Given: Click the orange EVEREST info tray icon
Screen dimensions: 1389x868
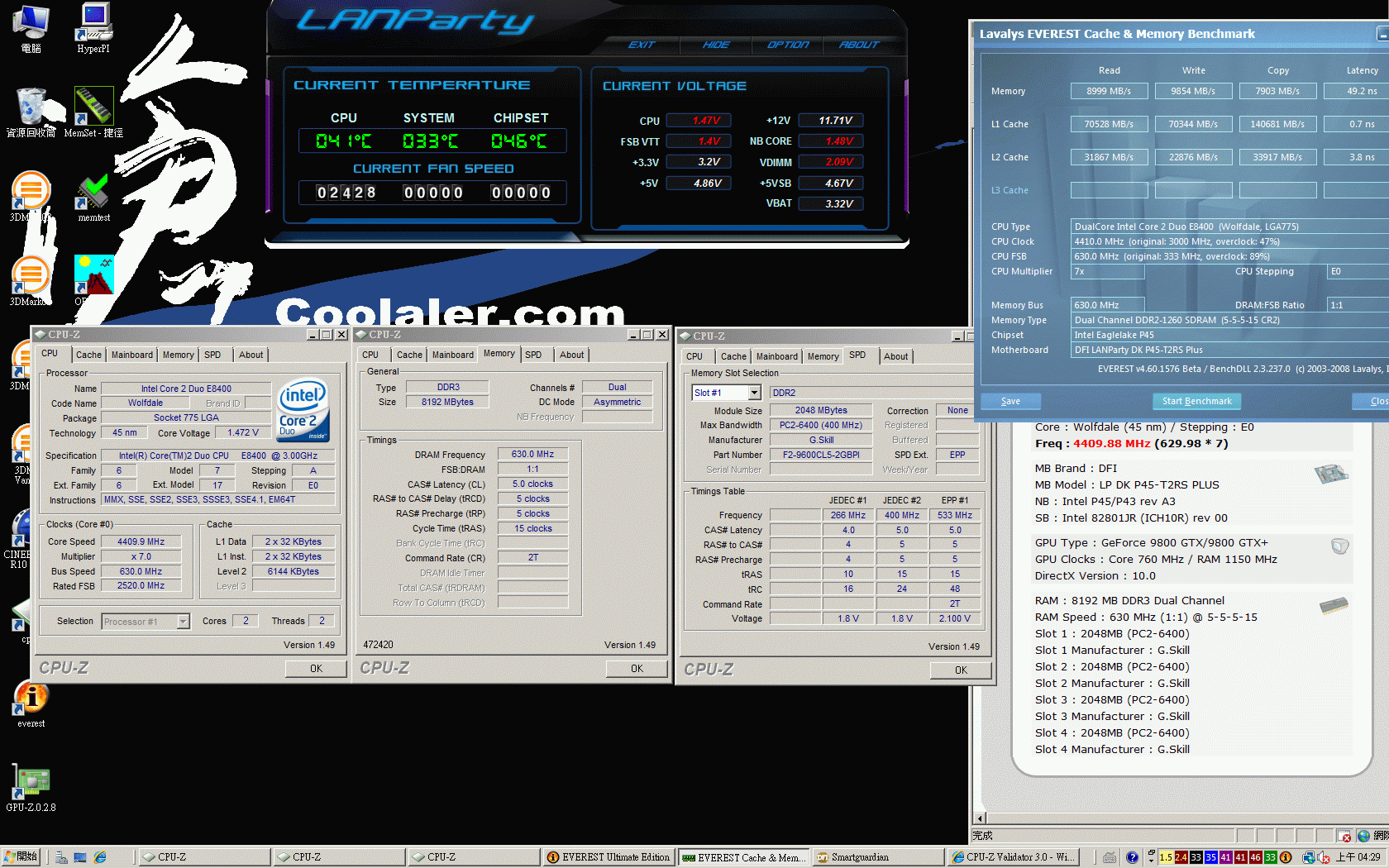Looking at the screenshot, I should pyautogui.click(x=1286, y=858).
